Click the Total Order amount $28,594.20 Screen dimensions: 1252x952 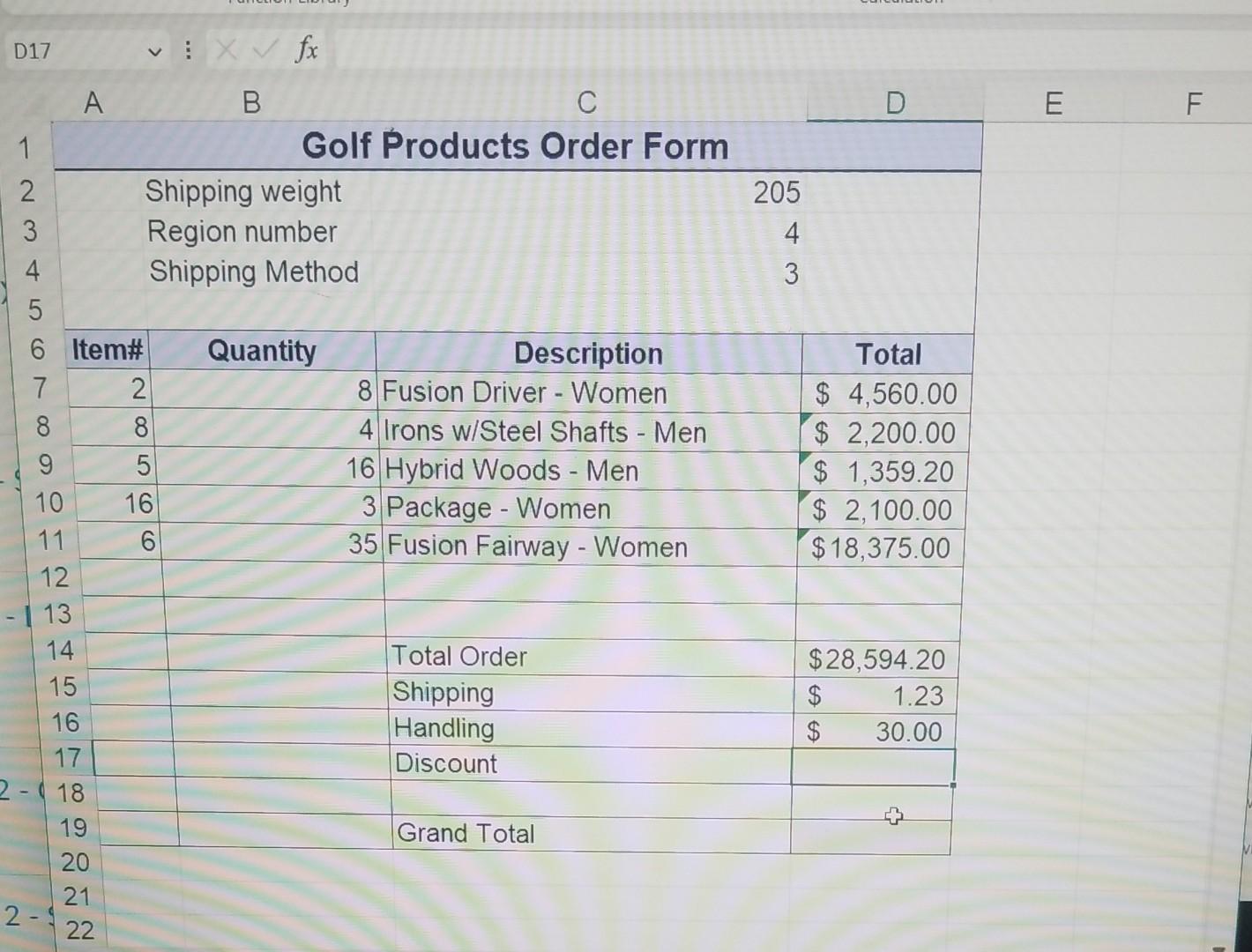click(x=876, y=658)
